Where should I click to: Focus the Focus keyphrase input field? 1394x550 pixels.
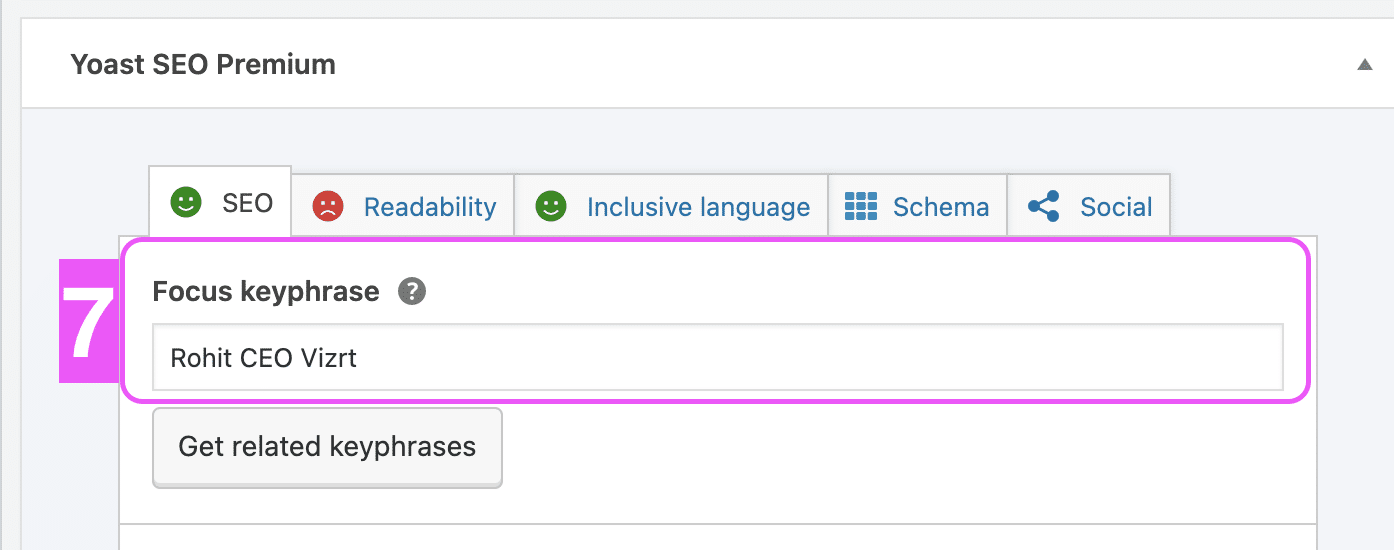click(717, 357)
